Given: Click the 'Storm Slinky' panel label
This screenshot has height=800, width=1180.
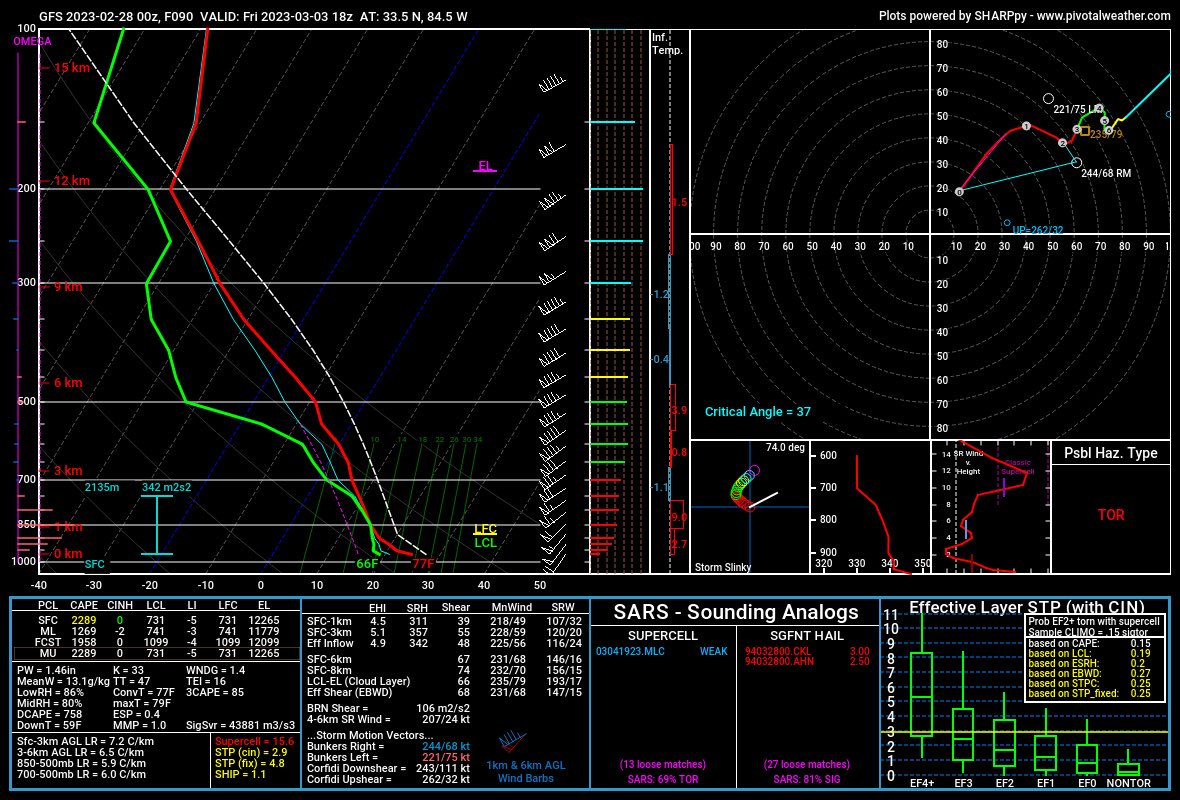Looking at the screenshot, I should point(722,567).
